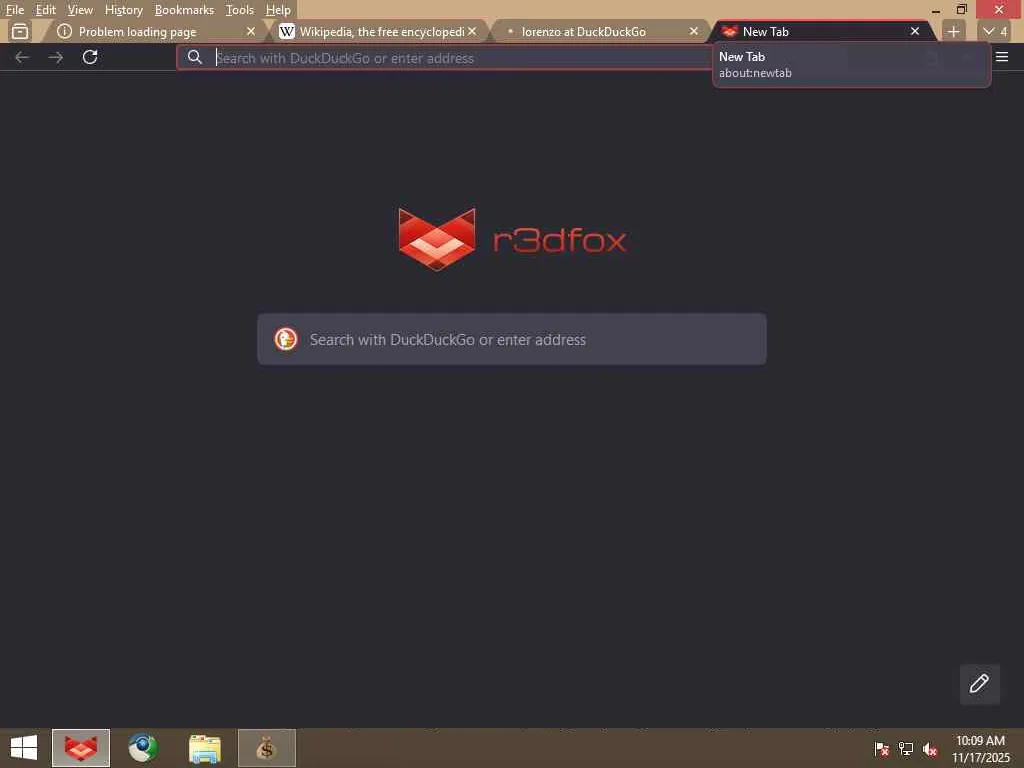Open the hamburger application menu
1024x768 pixels.
(x=1002, y=57)
